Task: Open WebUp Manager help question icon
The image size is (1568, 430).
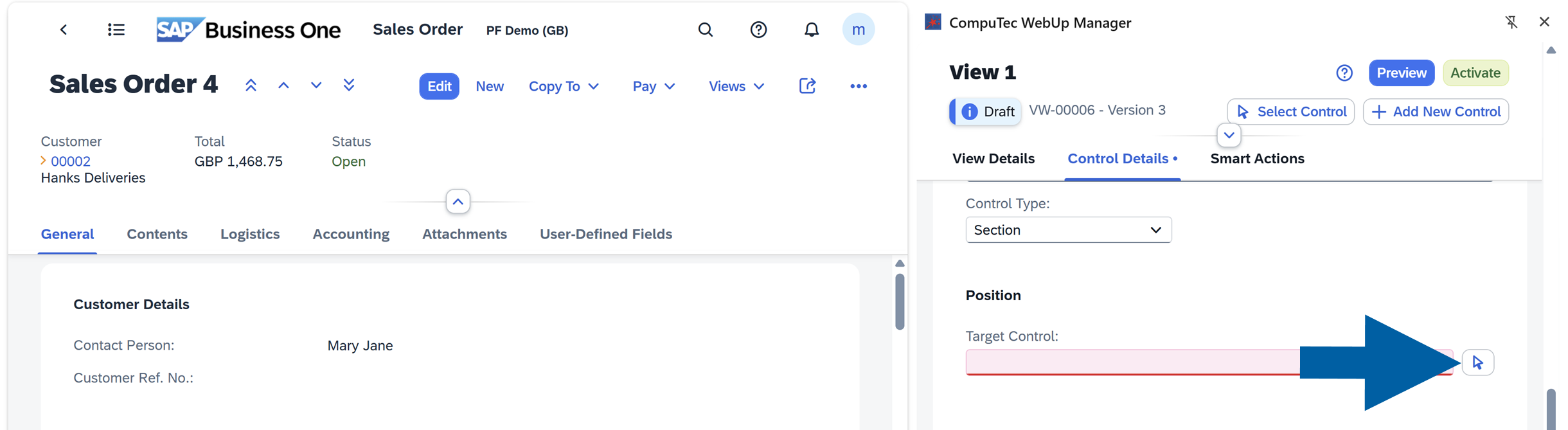Action: point(1344,73)
